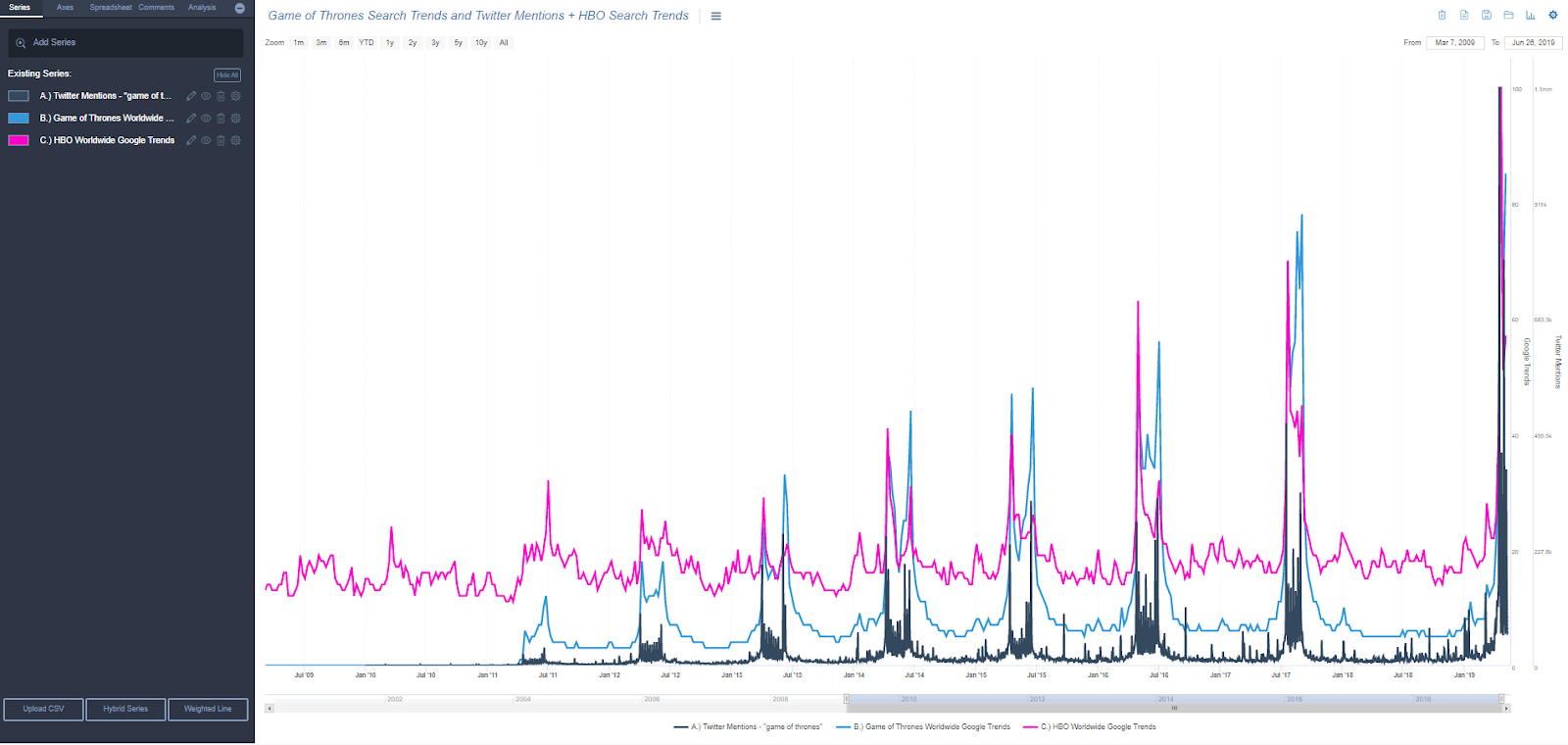Edit the Twitter Mentions series with pencil
Viewport: 1568px width, 745px height.
(x=191, y=96)
